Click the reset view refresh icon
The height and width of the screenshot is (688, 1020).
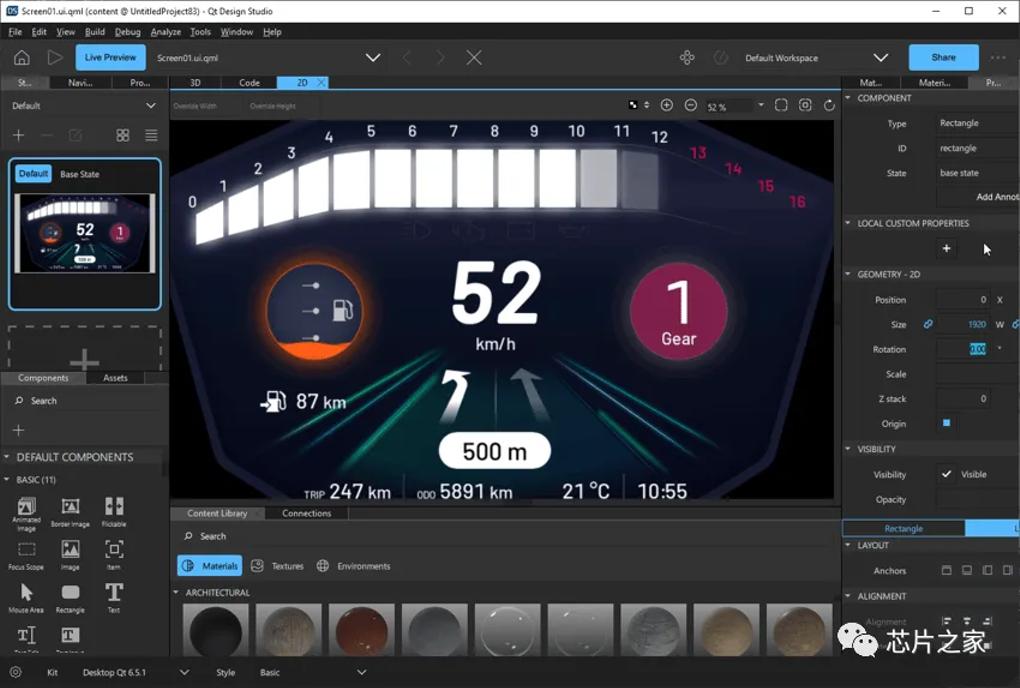[x=829, y=105]
